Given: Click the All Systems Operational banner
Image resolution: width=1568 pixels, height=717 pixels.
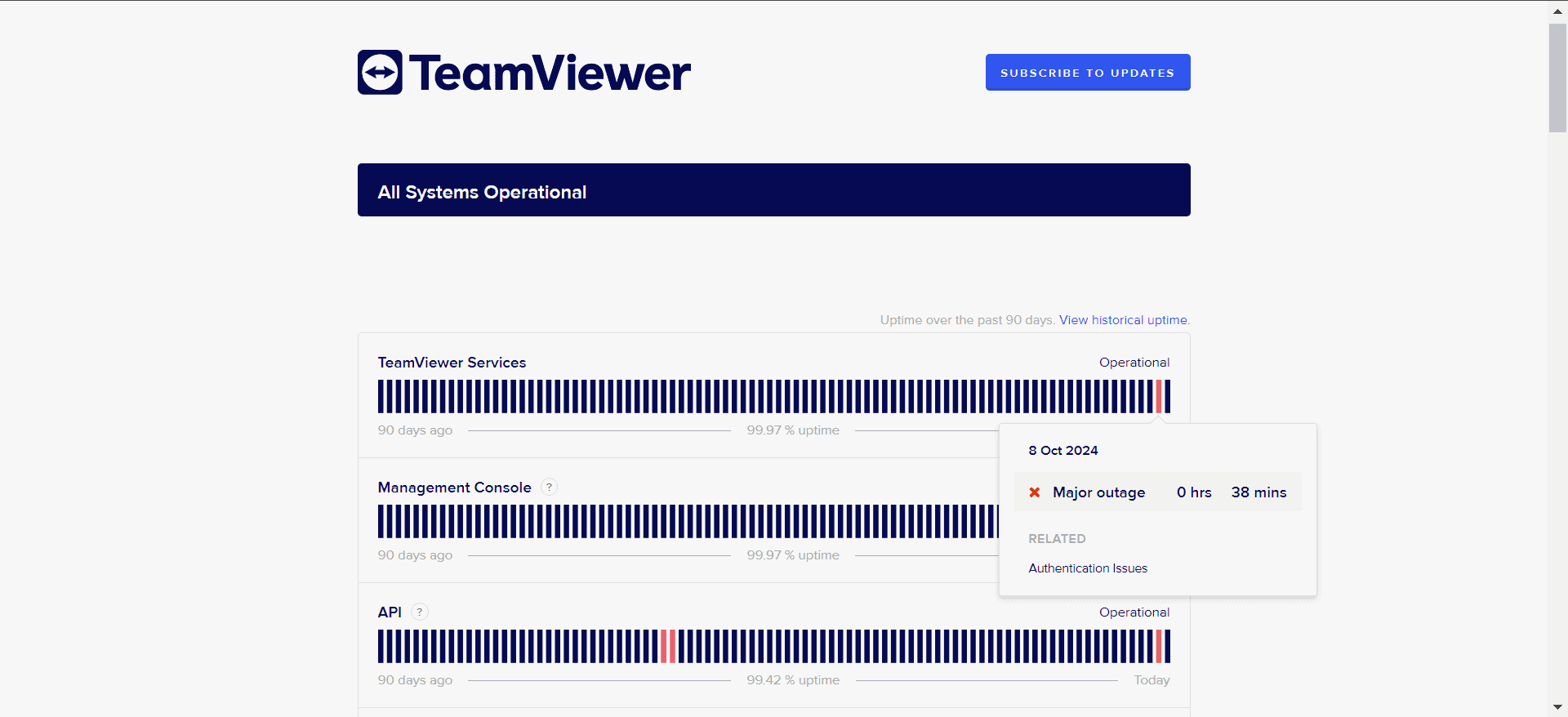Looking at the screenshot, I should coord(774,190).
